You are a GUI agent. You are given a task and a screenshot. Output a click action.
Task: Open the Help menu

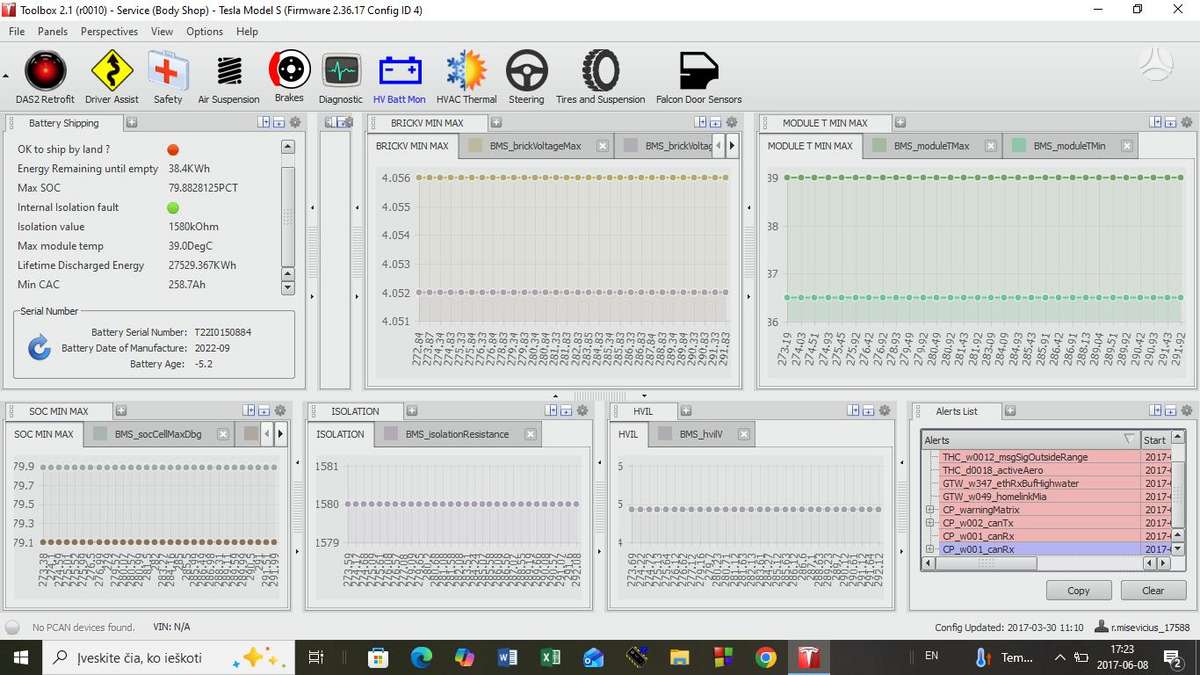(x=247, y=31)
